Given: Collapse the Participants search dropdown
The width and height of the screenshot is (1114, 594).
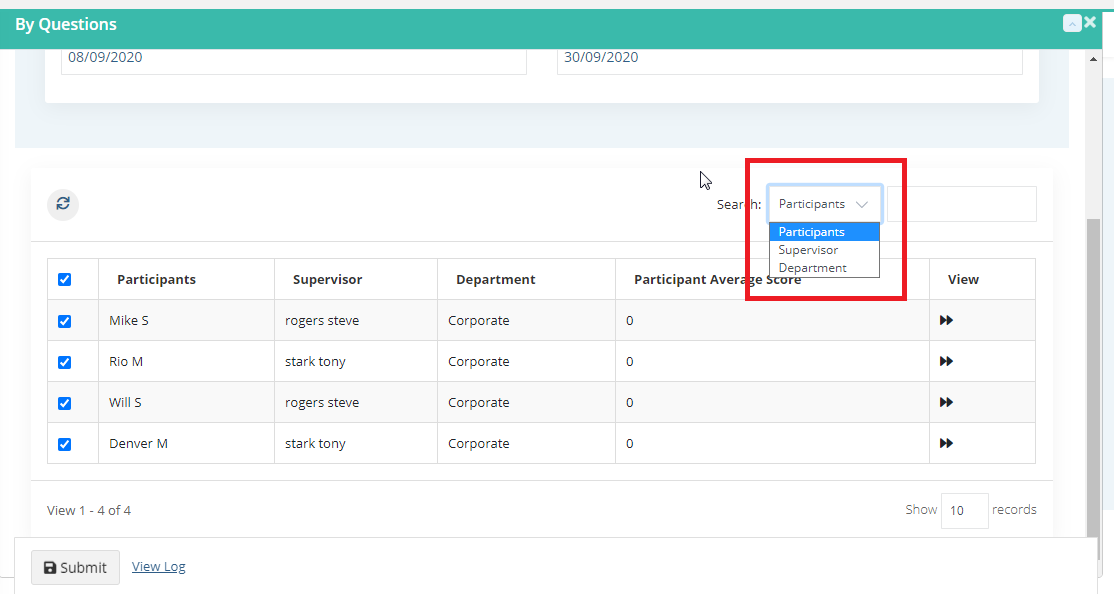Looking at the screenshot, I should [825, 205].
